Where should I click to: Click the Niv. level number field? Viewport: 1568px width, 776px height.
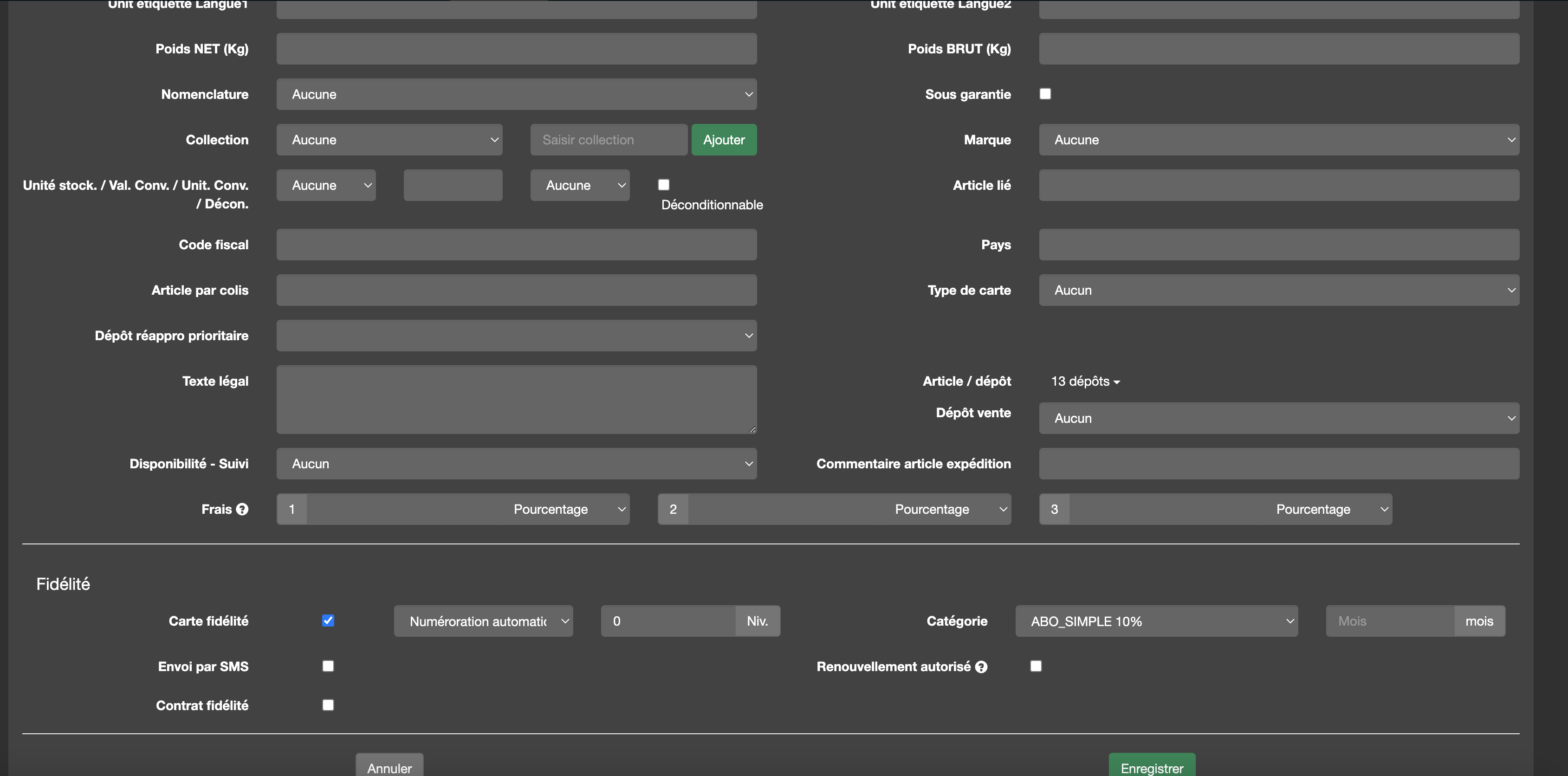click(668, 621)
